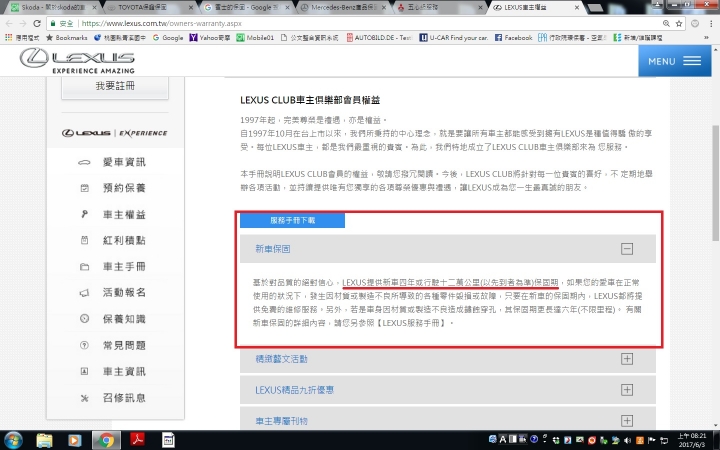Click the browser forward arrow
This screenshot has width=720, height=450.
(23, 23)
